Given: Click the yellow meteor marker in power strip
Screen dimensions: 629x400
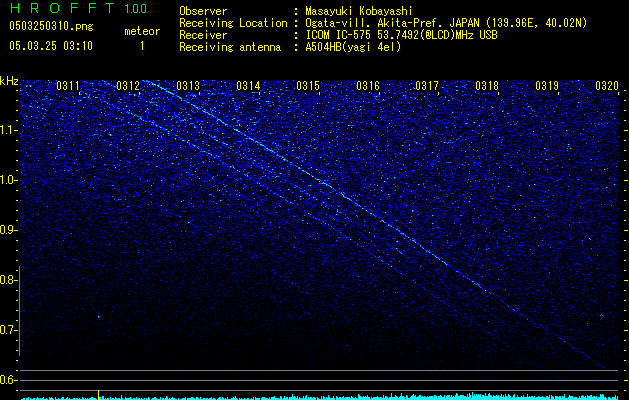Looking at the screenshot, I should point(98,395).
